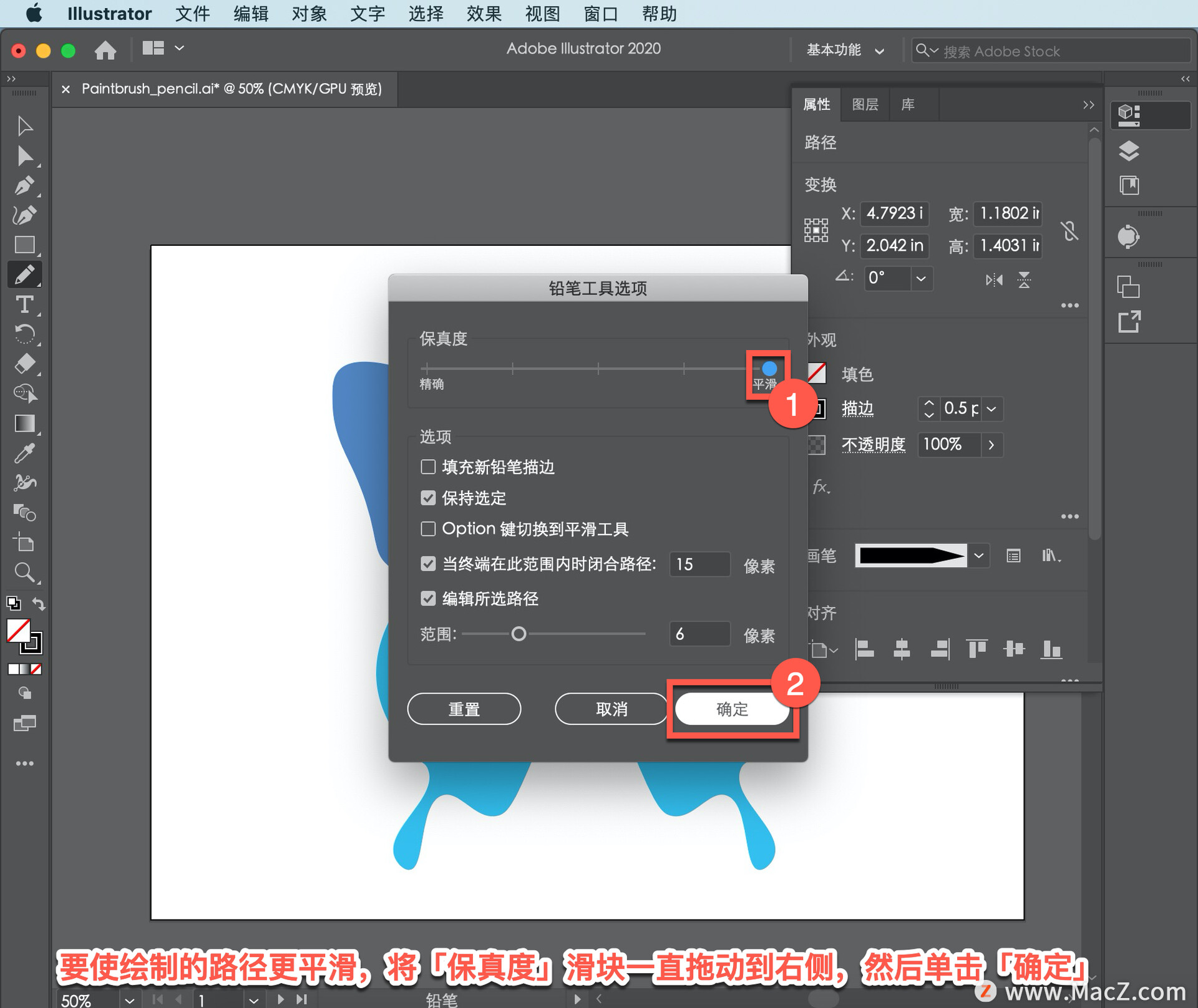
Task: Expand opacity slider arrow
Action: click(x=991, y=445)
